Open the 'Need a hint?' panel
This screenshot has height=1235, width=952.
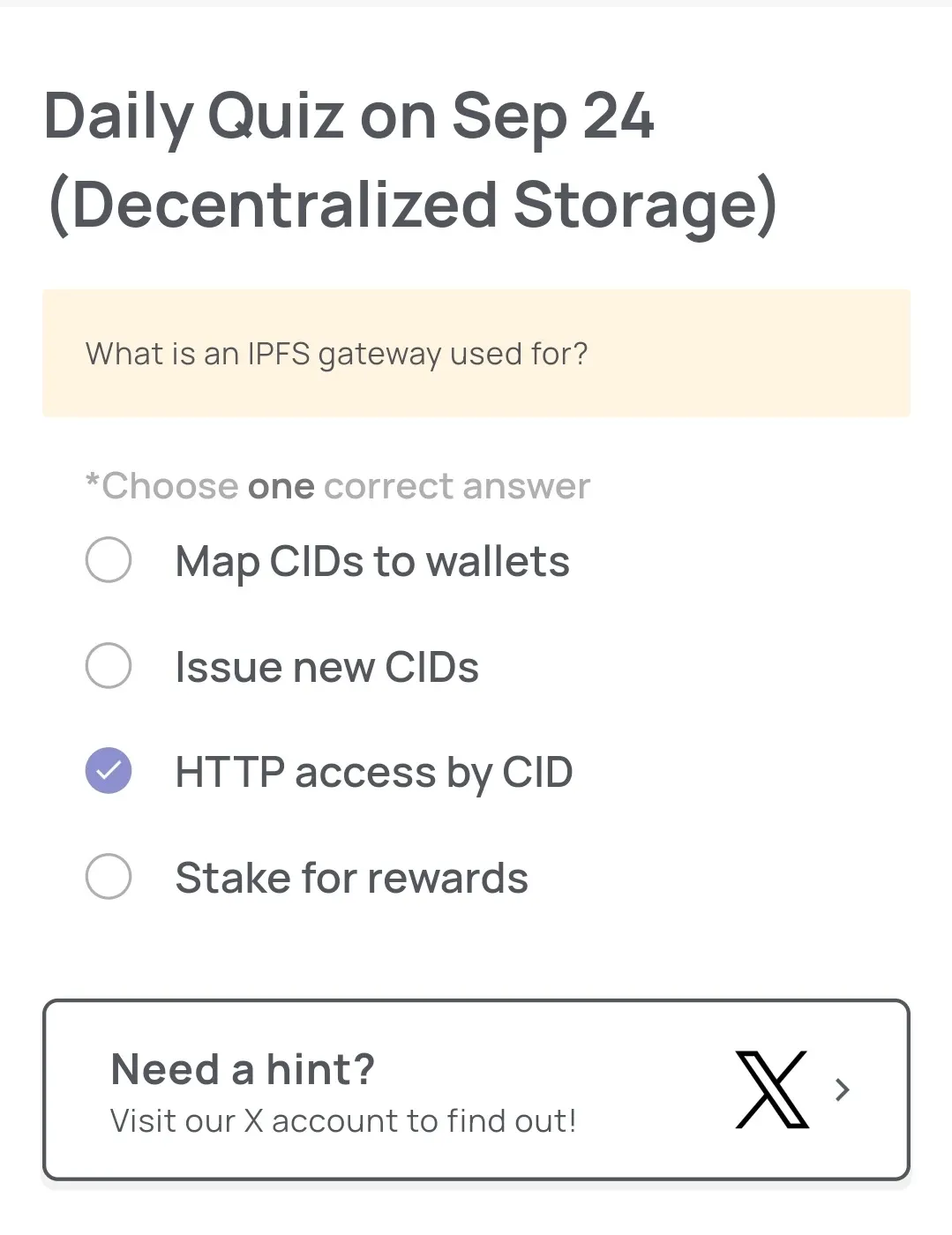476,1092
